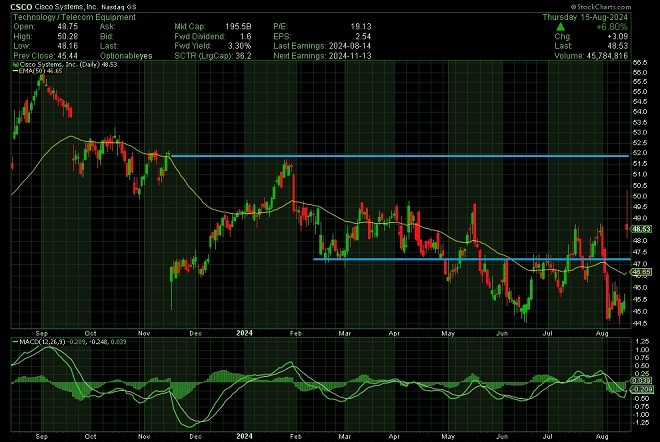
Task: Select the SCTR (LrgCap) value 38.2
Action: click(243, 56)
